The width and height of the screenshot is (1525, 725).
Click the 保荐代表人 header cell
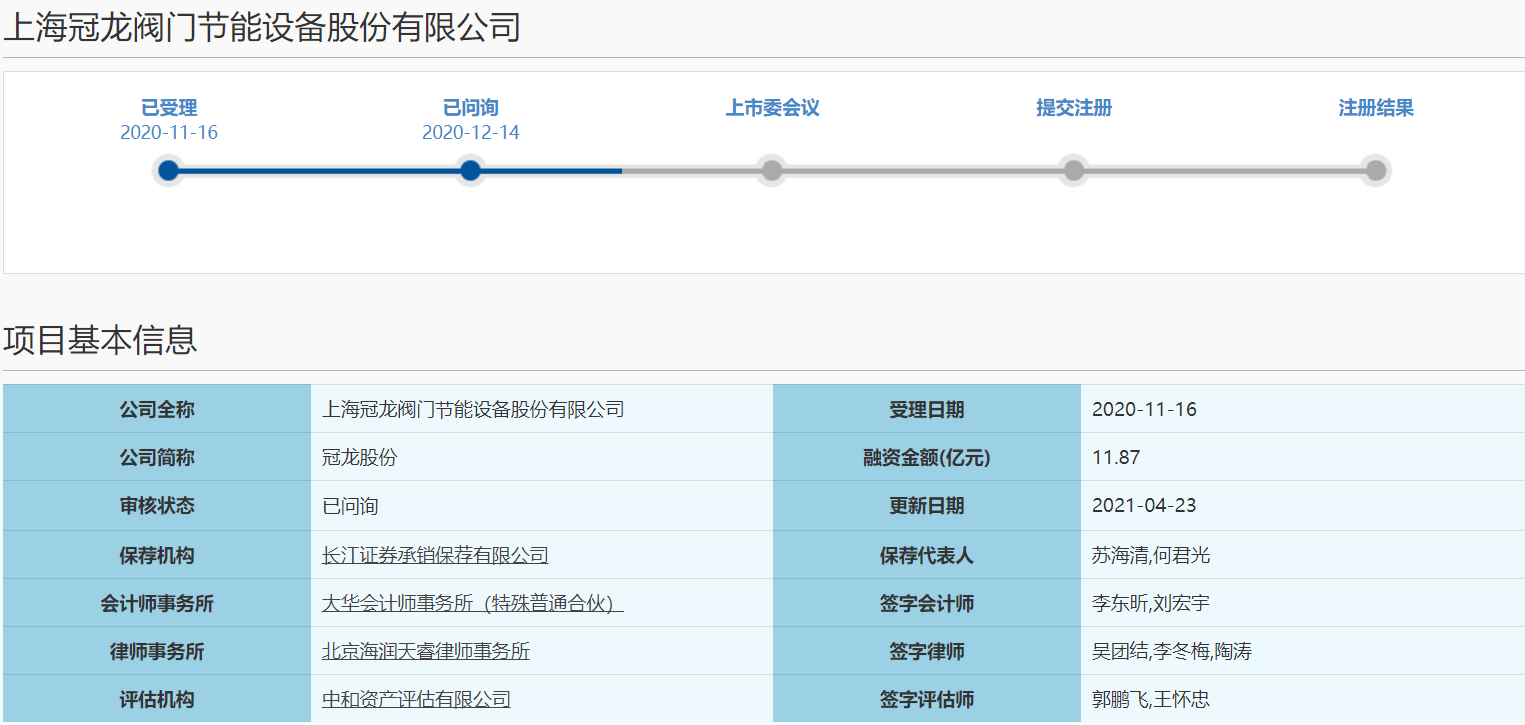[927, 555]
